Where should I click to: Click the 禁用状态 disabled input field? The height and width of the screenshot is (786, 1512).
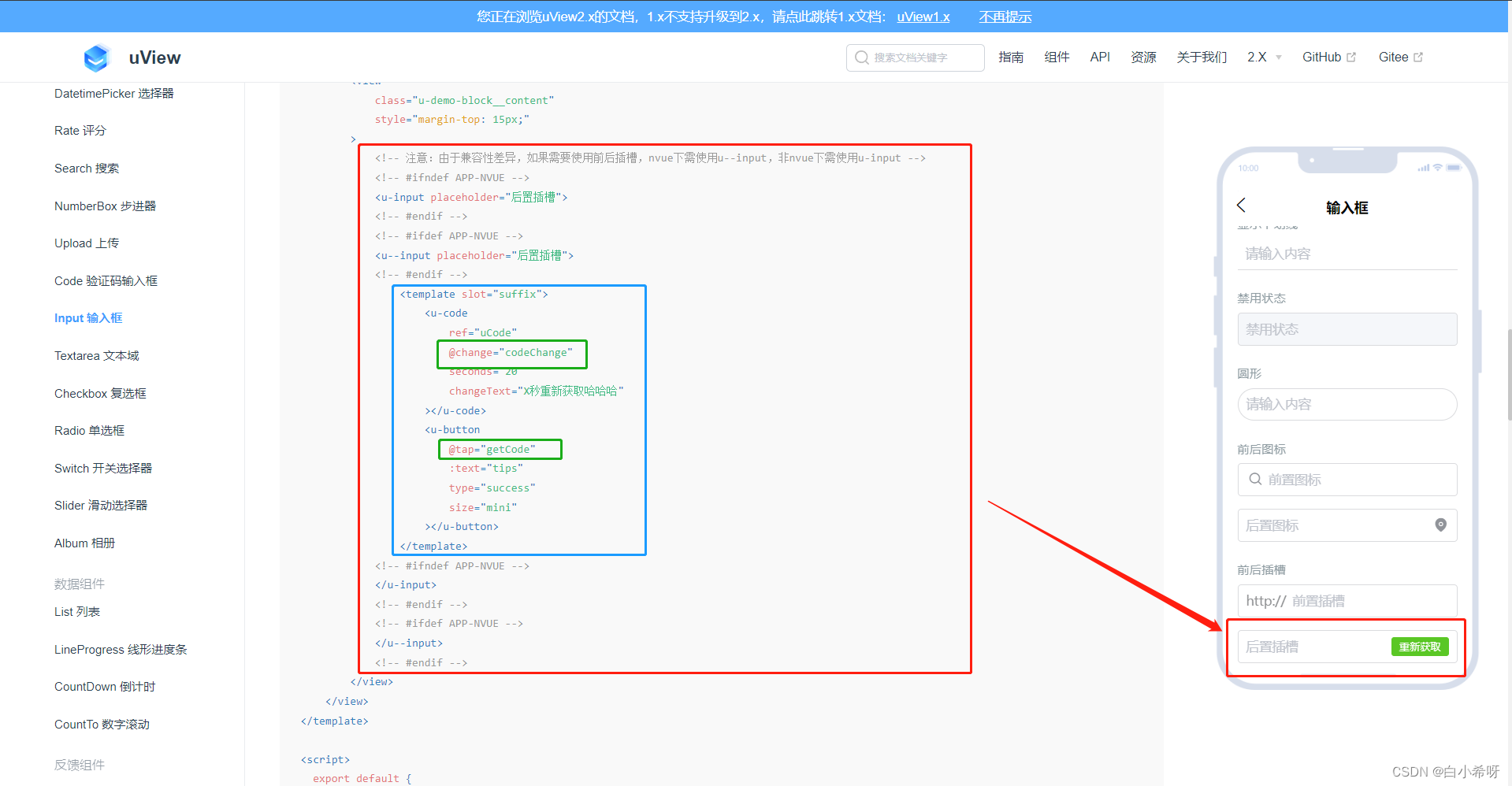1347,329
